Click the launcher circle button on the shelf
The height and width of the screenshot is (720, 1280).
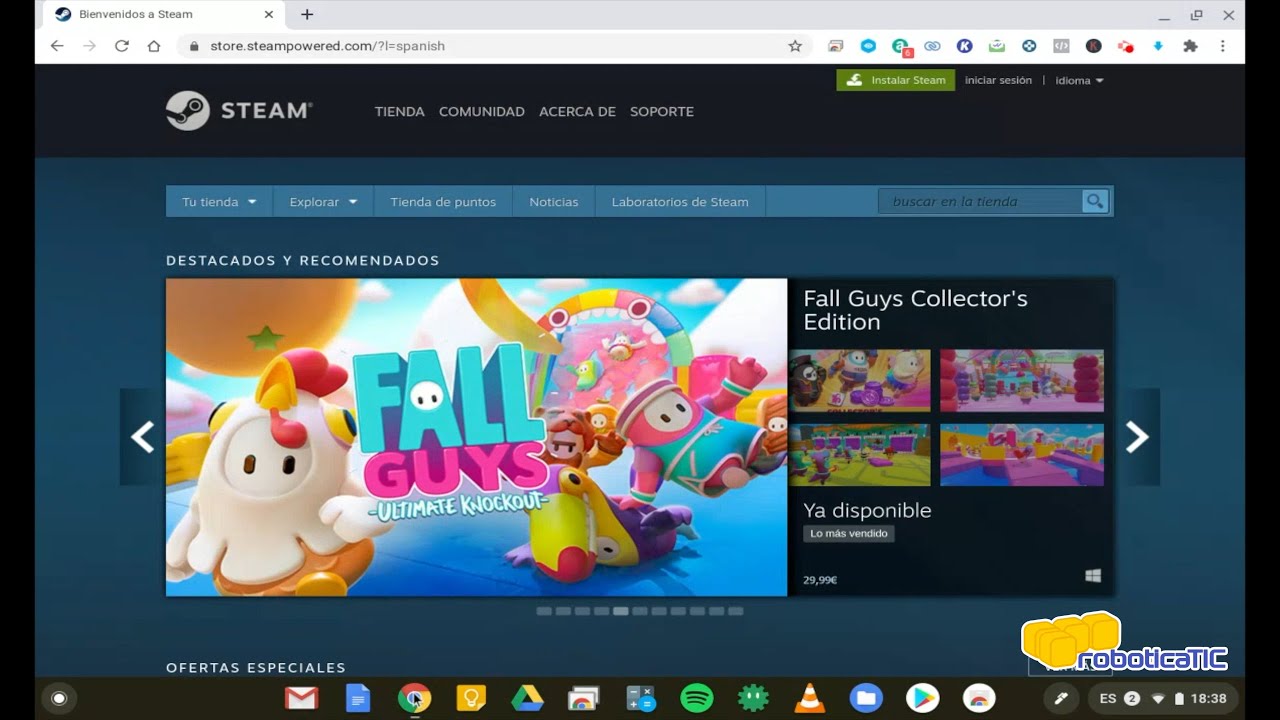(59, 698)
